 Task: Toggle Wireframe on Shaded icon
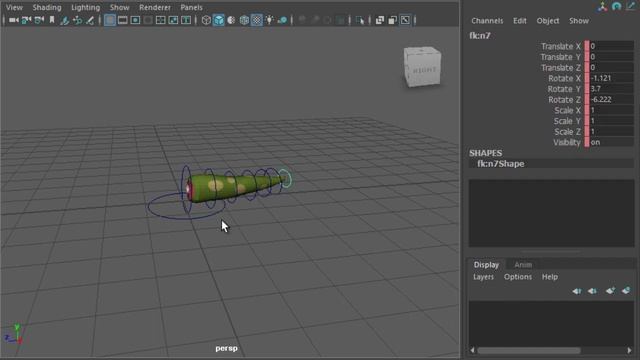click(x=244, y=20)
